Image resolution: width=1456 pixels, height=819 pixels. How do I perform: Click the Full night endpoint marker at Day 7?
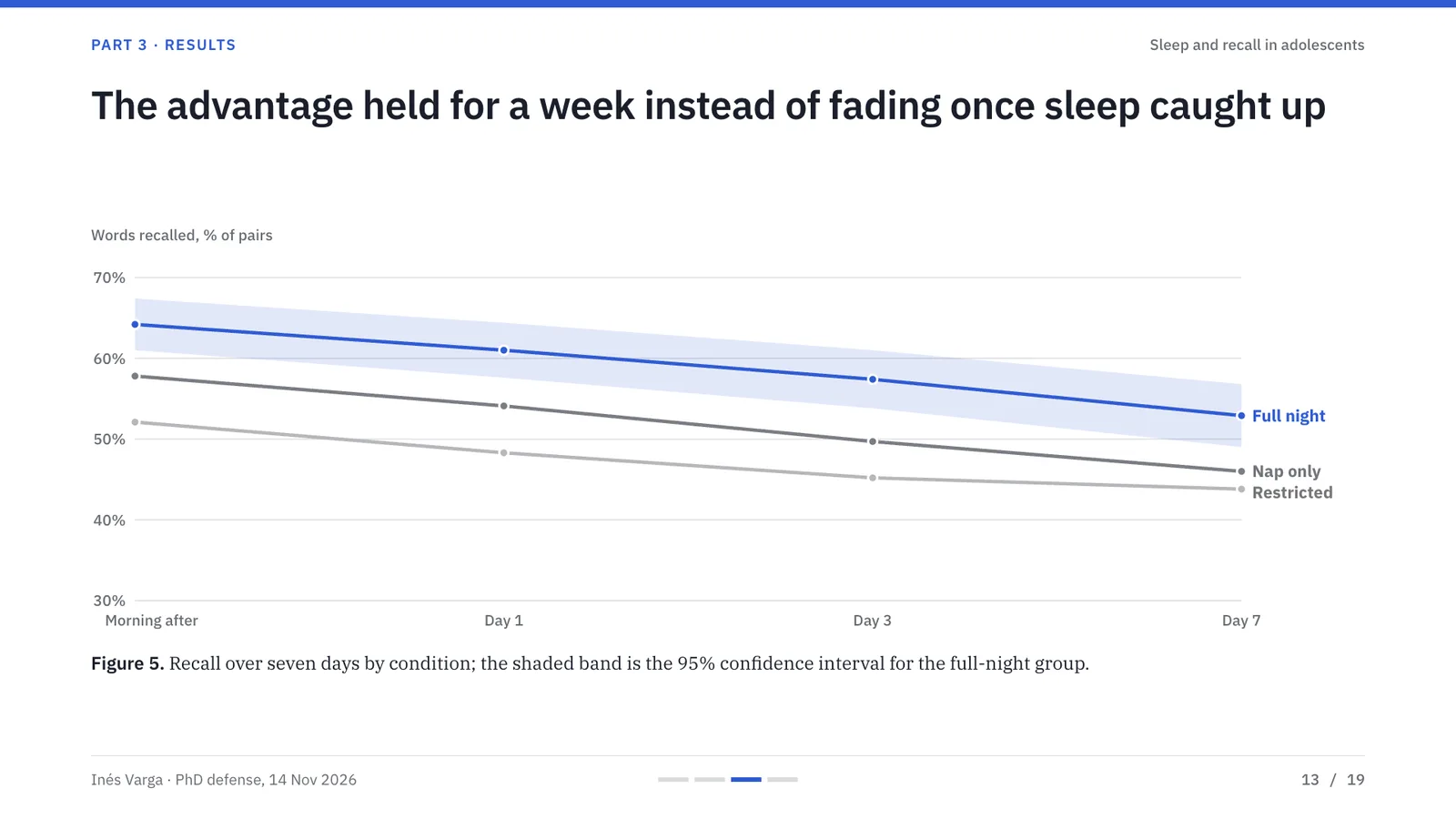(1241, 416)
